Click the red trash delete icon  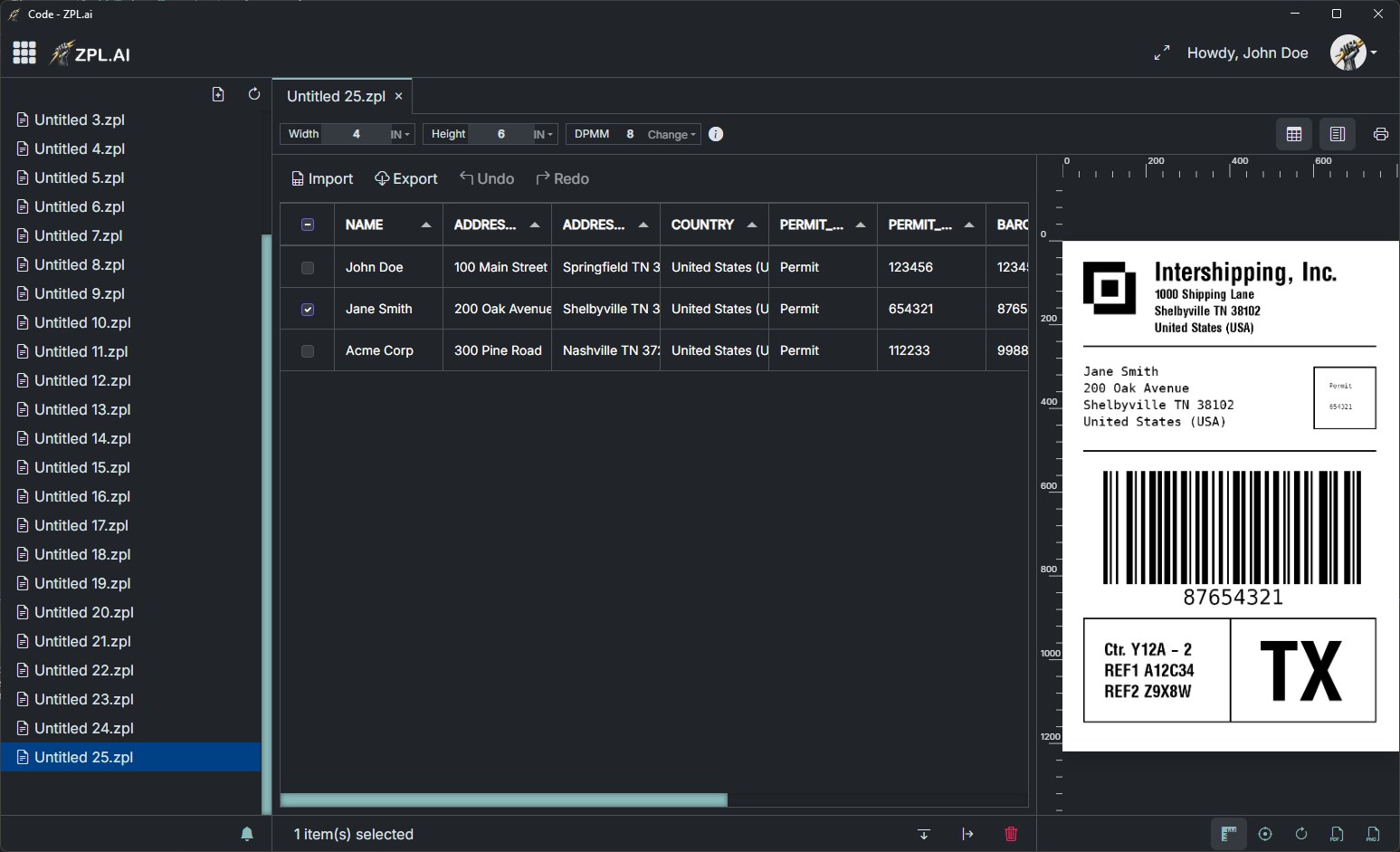point(1011,834)
